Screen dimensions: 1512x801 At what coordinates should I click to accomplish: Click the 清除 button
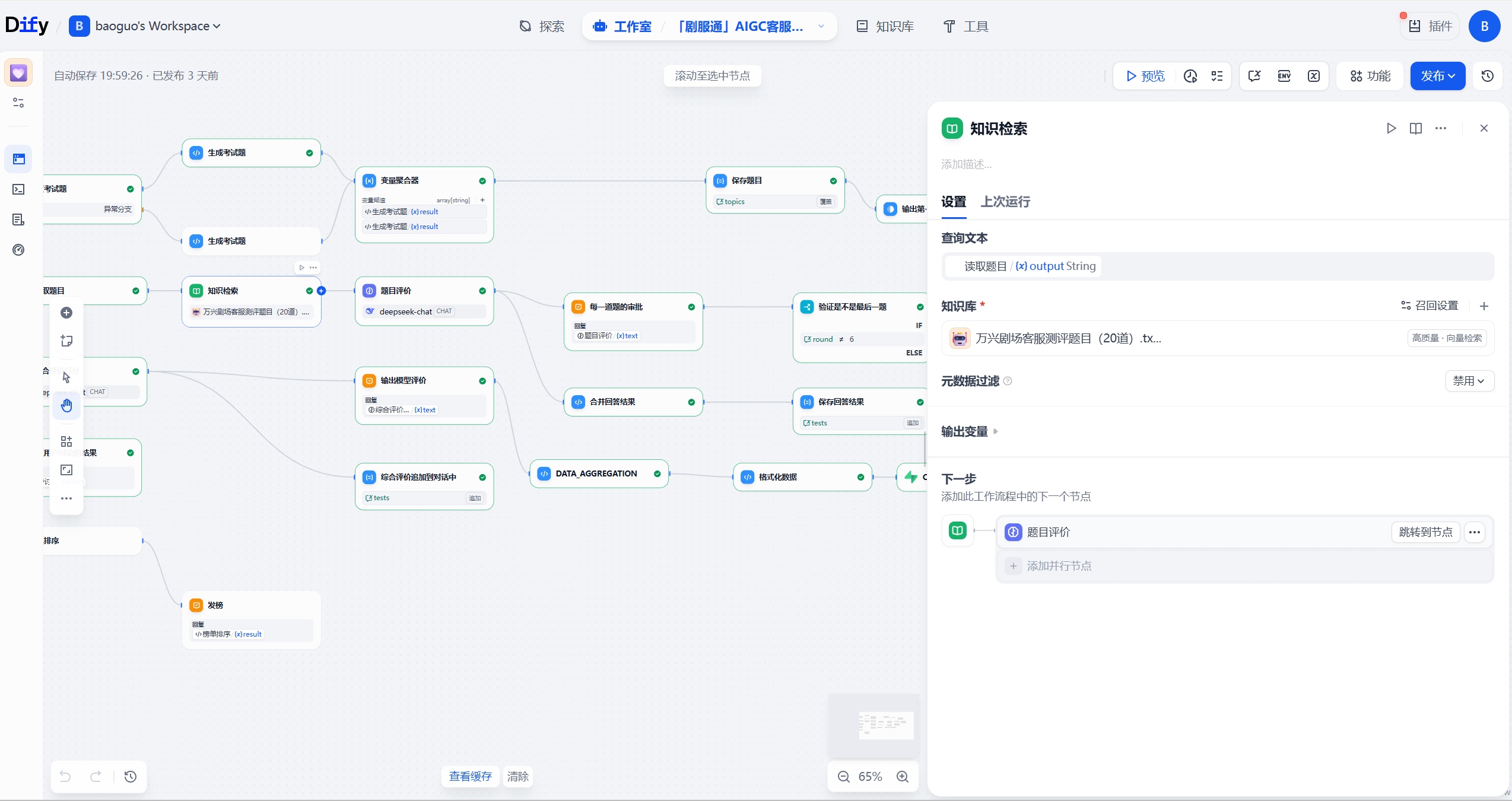click(x=517, y=777)
